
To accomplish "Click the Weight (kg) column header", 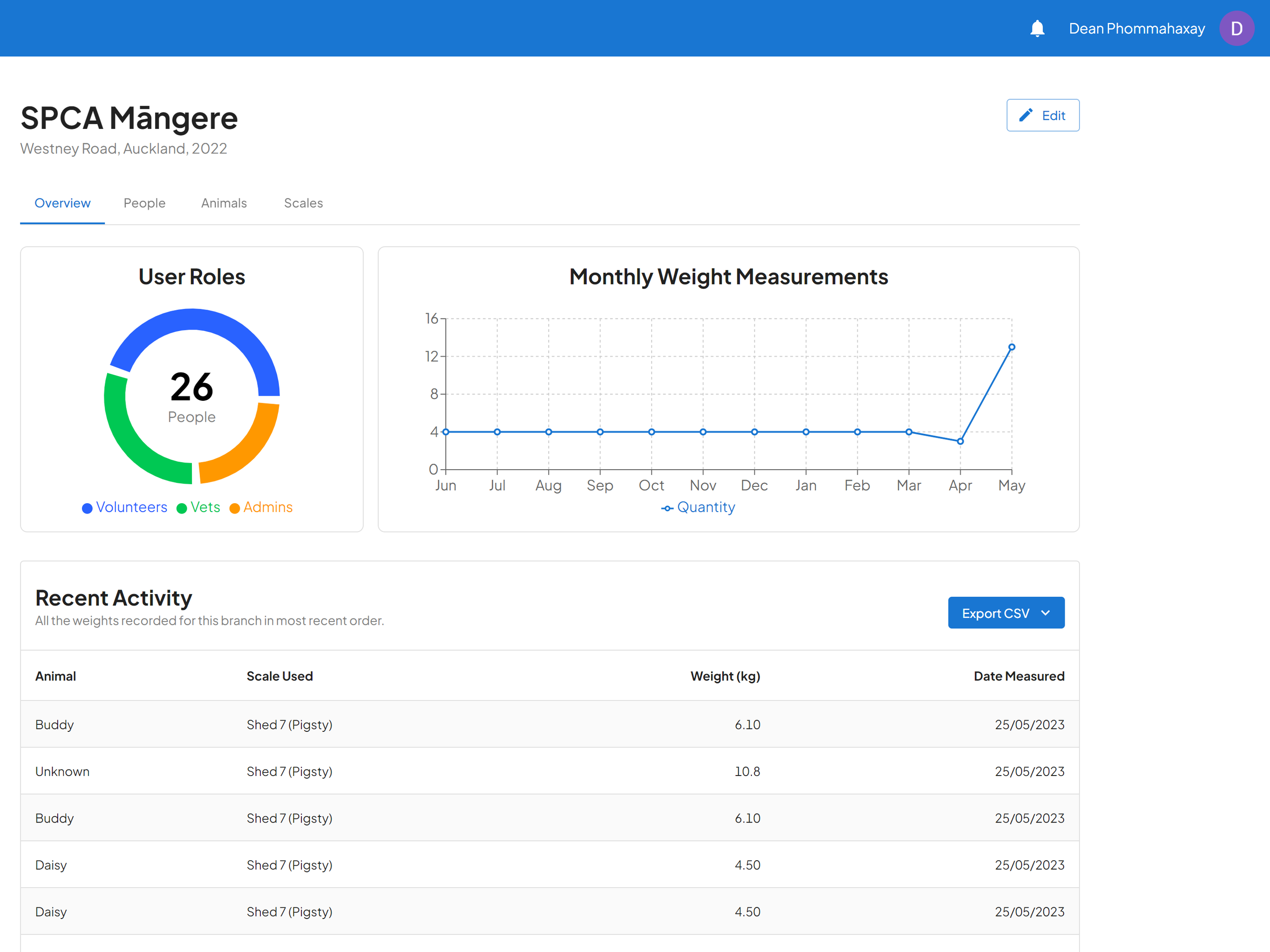I will (725, 676).
